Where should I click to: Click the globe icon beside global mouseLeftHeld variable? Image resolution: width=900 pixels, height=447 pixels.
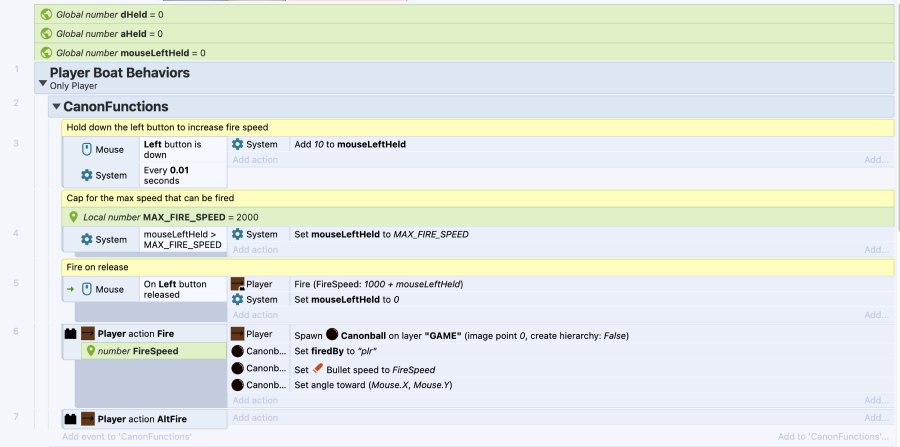[x=46, y=52]
